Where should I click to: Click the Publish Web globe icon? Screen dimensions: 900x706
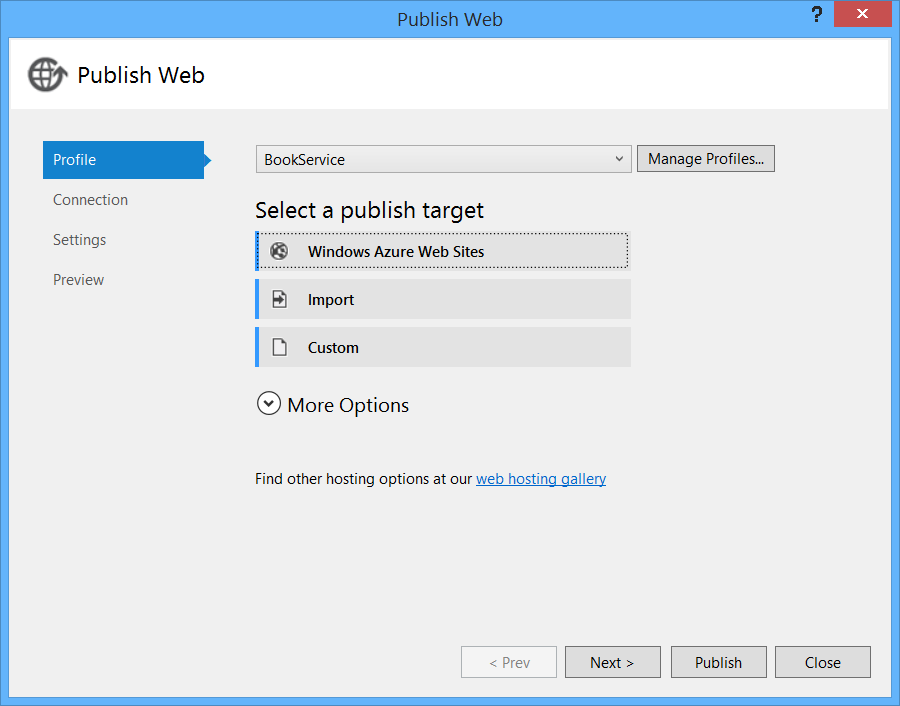pos(47,75)
